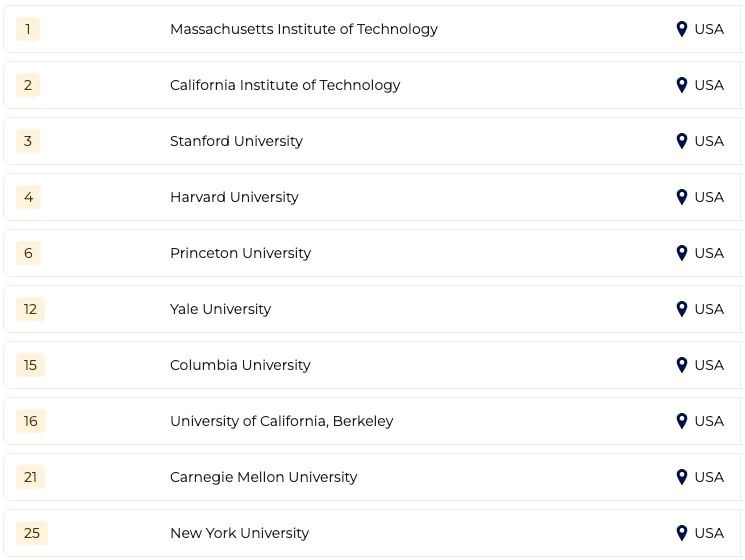Click rank badge number 21

[x=30, y=477]
